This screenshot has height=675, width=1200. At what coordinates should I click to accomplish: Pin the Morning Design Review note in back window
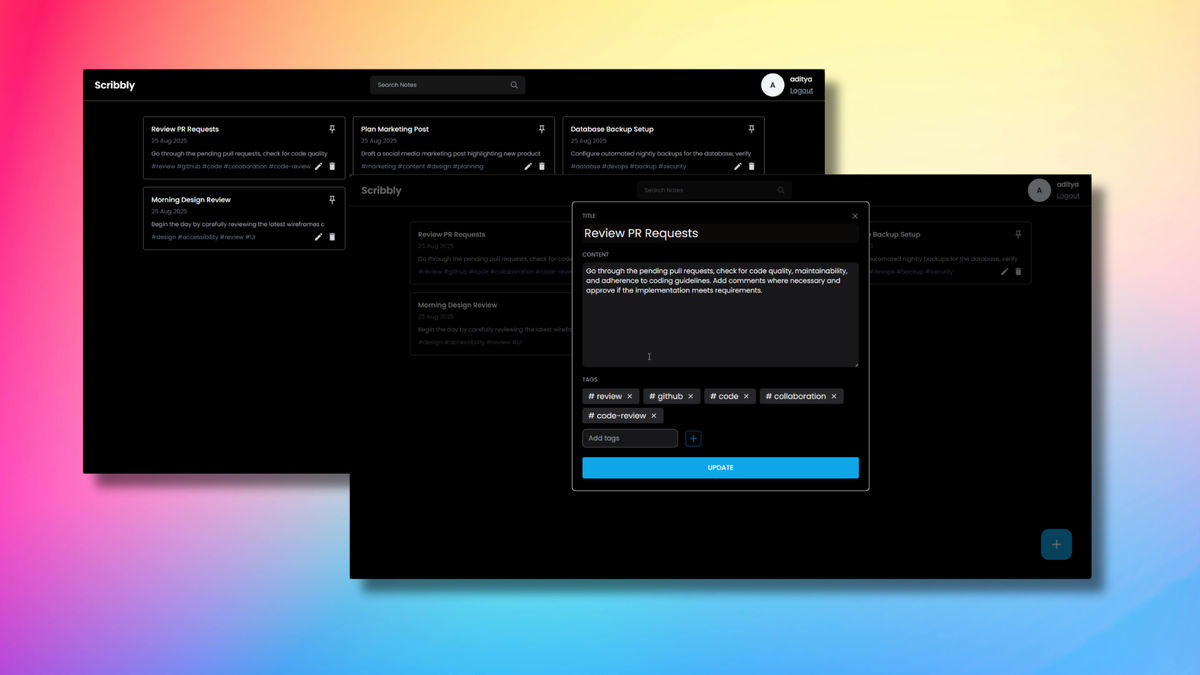point(332,200)
